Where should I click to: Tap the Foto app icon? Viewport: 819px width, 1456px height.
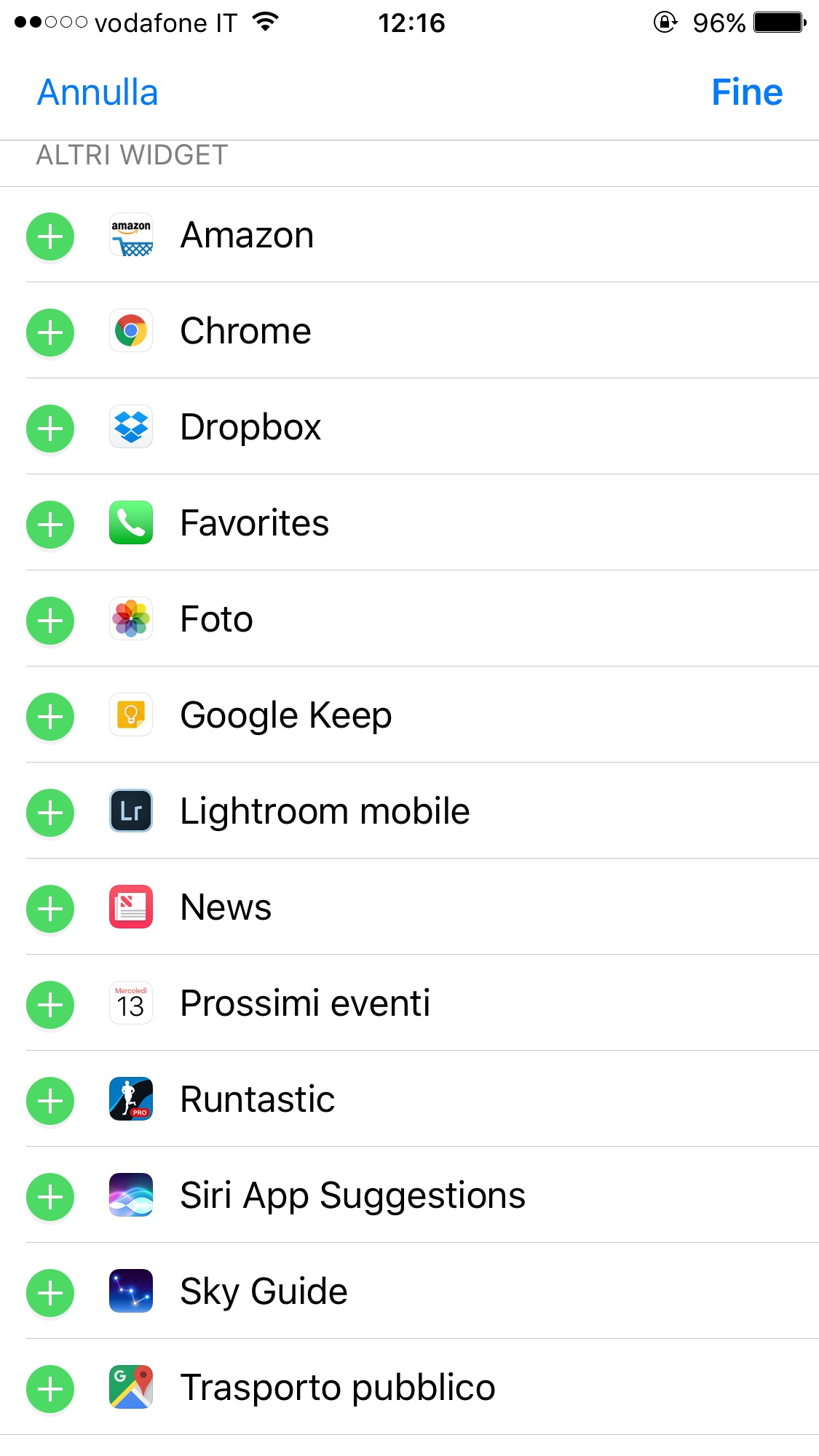(x=131, y=619)
